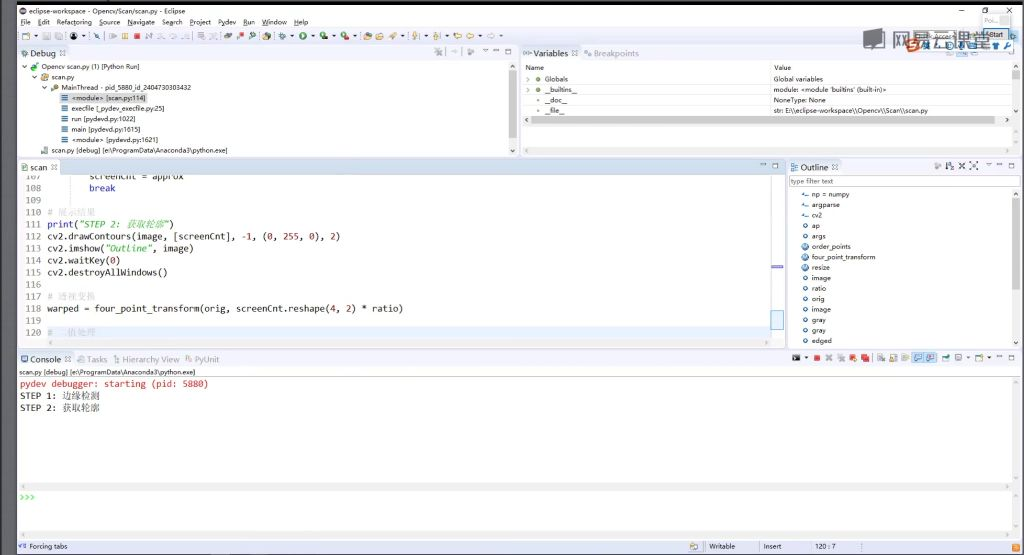Click Remove All Terminated Launches in Console toolbar

[x=841, y=358]
